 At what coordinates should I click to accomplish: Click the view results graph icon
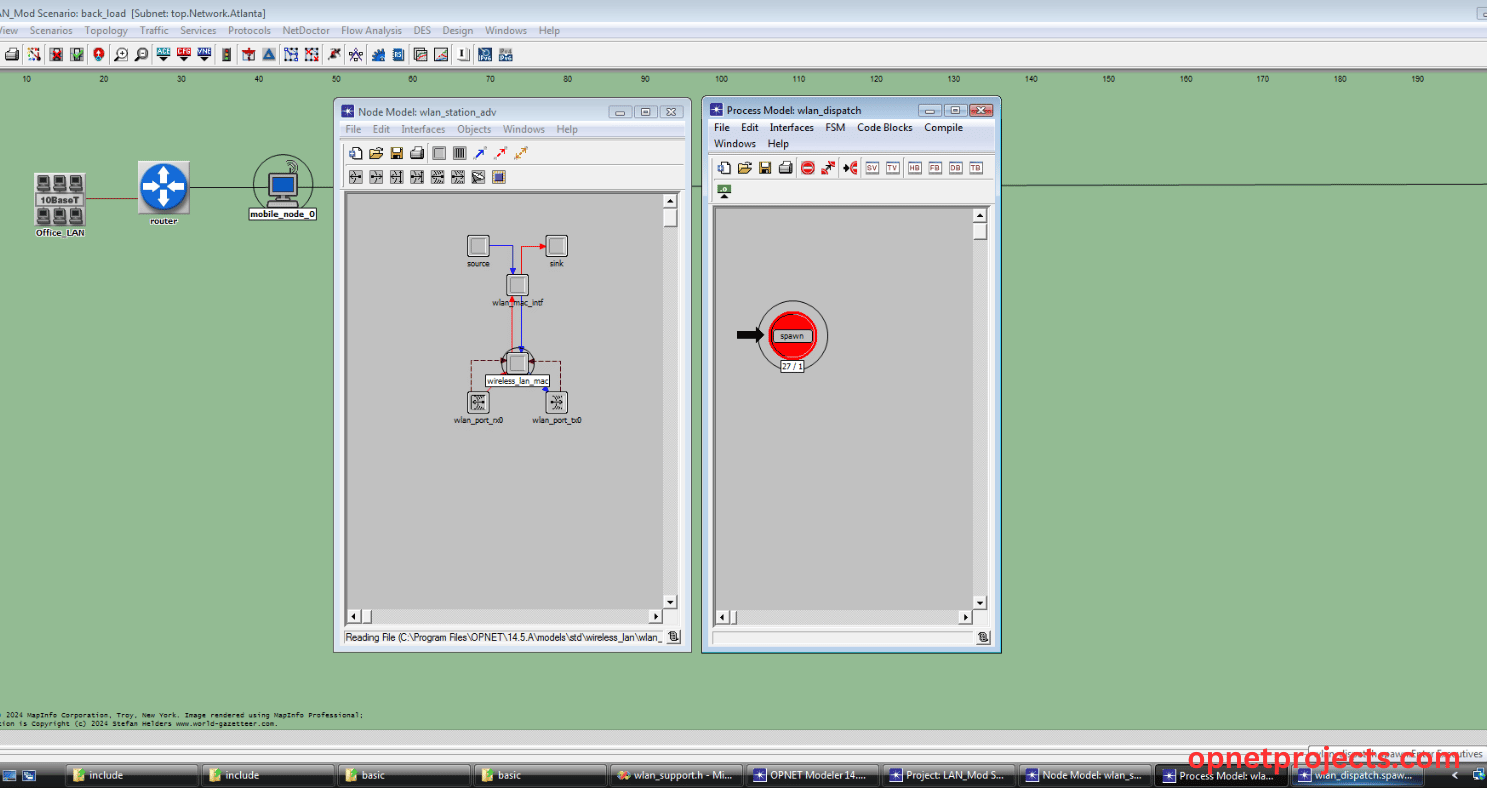(440, 54)
